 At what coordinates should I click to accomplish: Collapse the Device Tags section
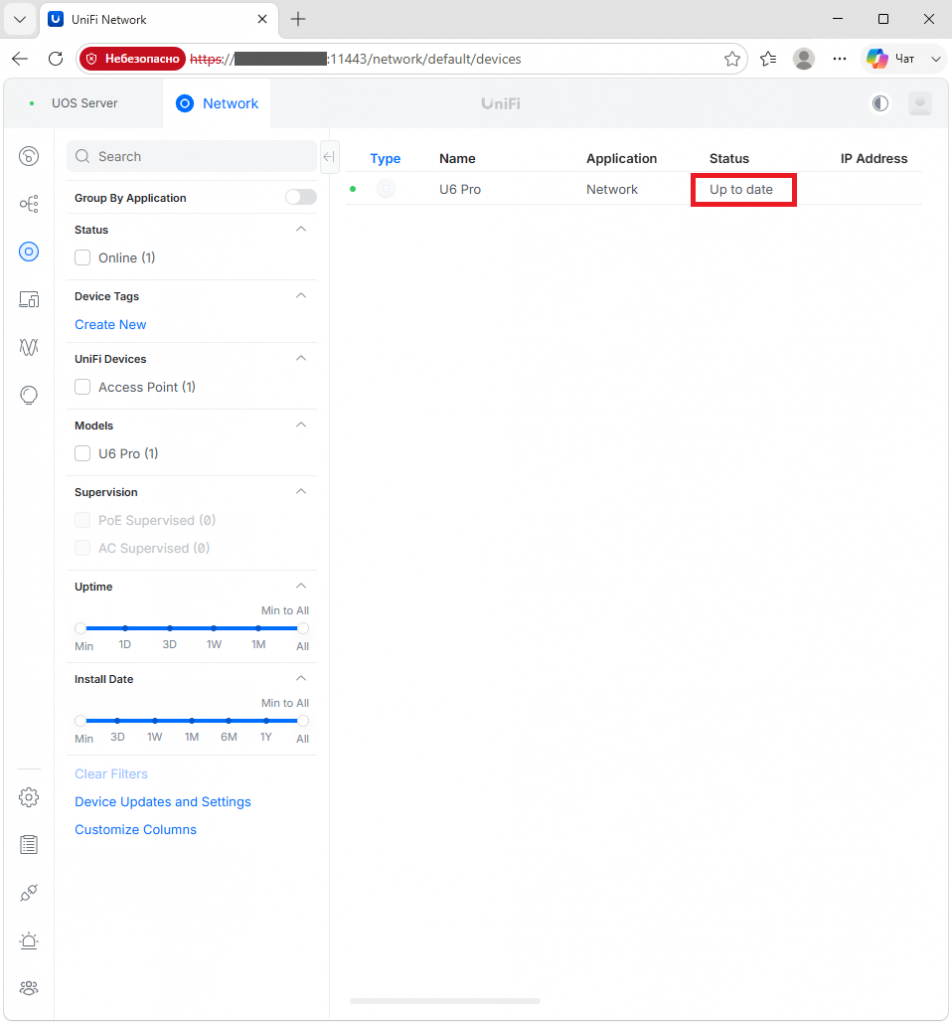point(301,296)
